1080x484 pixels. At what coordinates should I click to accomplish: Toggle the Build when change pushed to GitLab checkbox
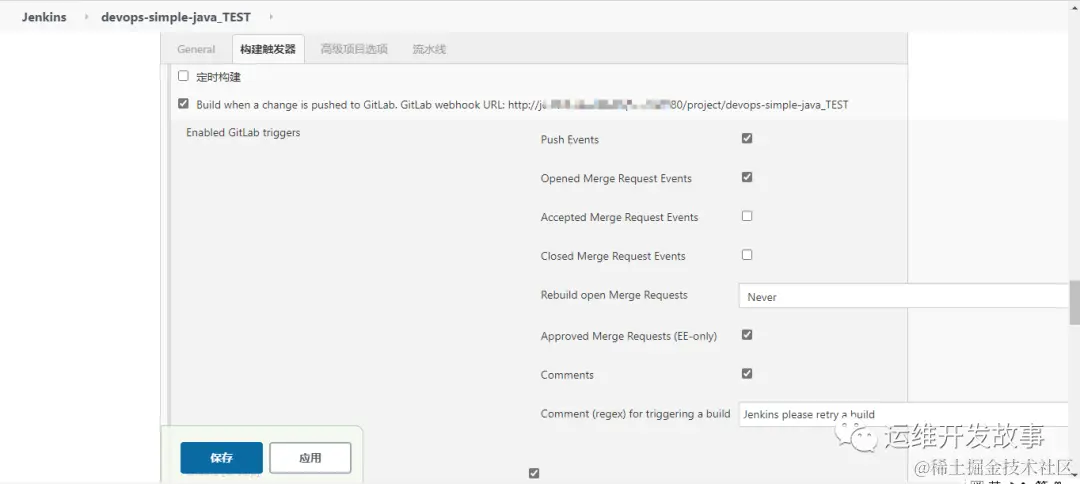pos(183,104)
